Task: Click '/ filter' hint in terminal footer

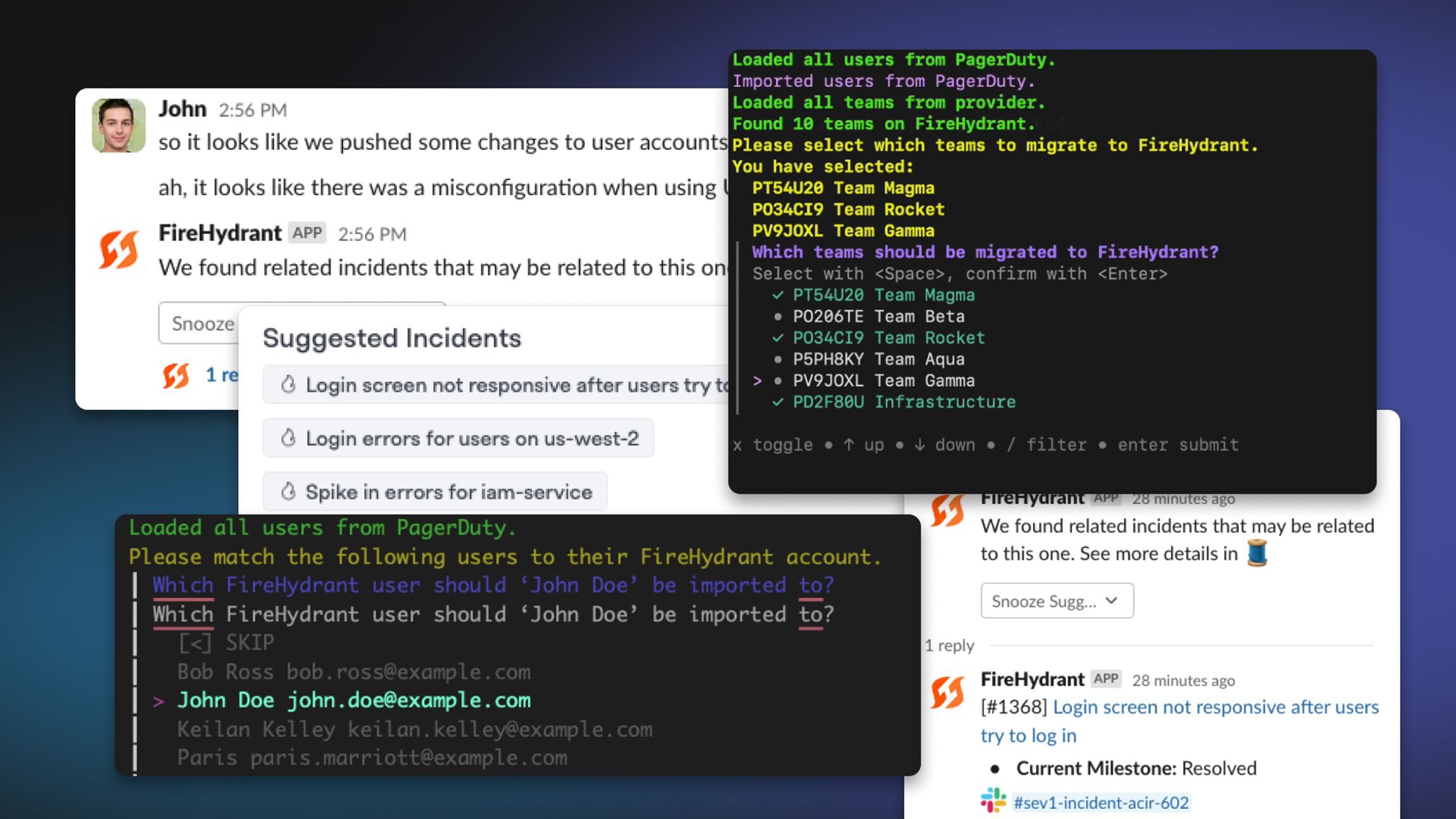Action: [x=1046, y=445]
